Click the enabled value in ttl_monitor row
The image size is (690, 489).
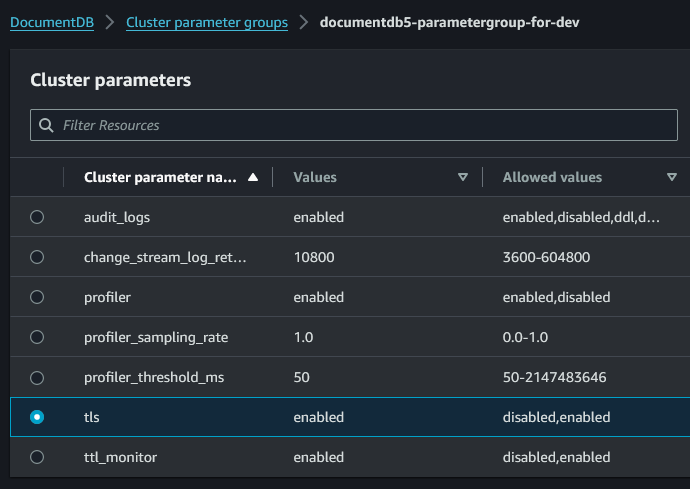pyautogui.click(x=319, y=457)
